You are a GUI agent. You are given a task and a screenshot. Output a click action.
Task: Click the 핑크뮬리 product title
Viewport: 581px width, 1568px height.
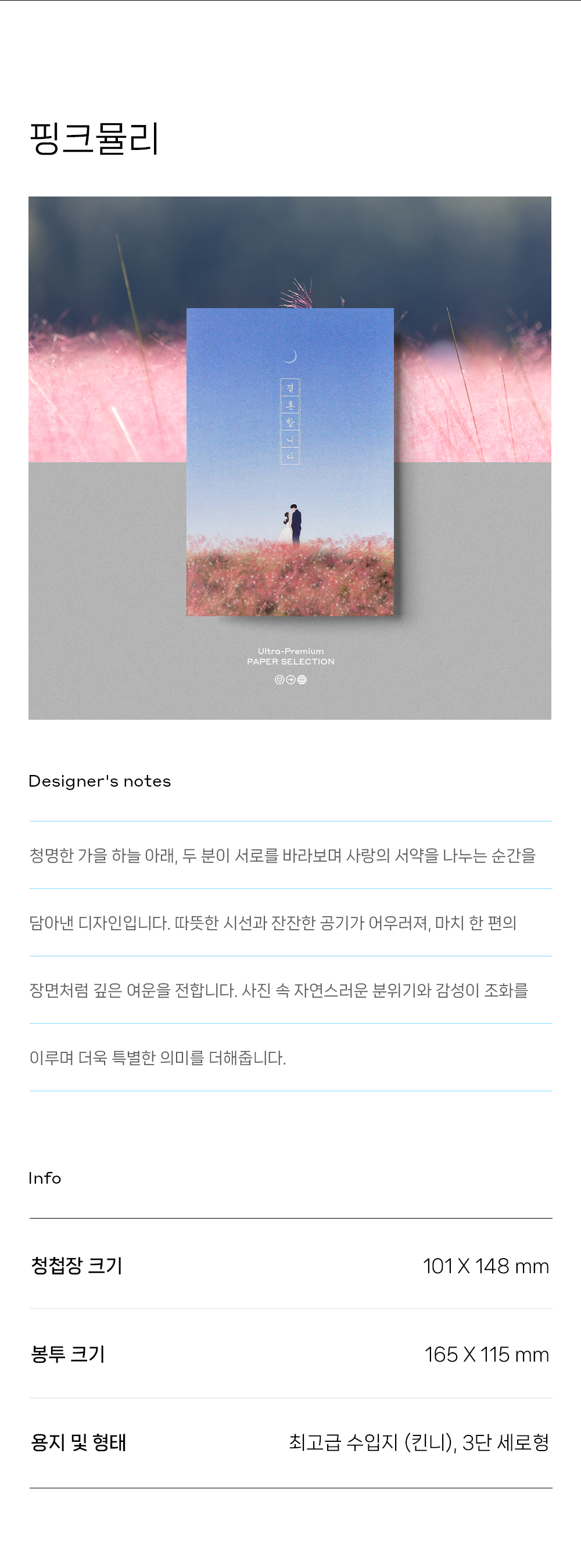95,138
